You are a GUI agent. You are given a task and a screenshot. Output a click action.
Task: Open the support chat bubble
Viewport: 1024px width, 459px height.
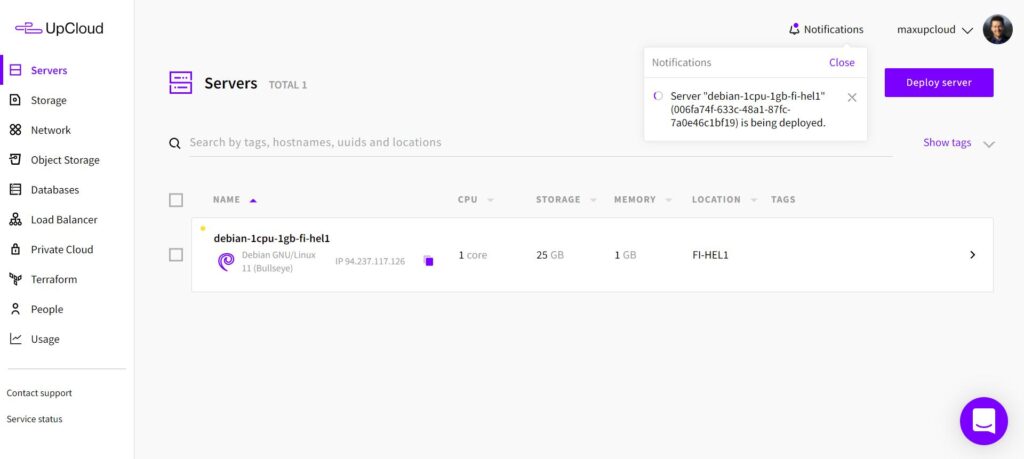click(x=983, y=421)
